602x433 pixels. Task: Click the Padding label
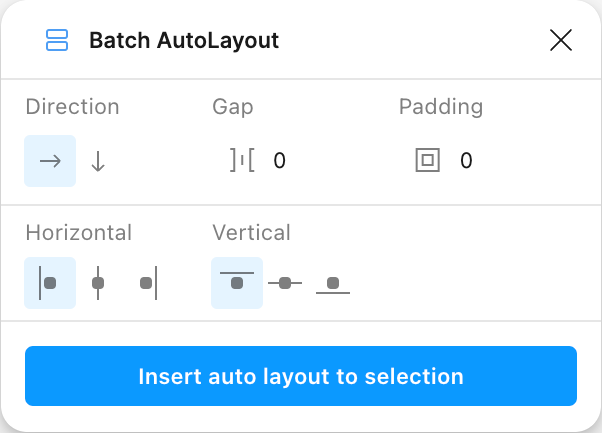click(x=441, y=107)
